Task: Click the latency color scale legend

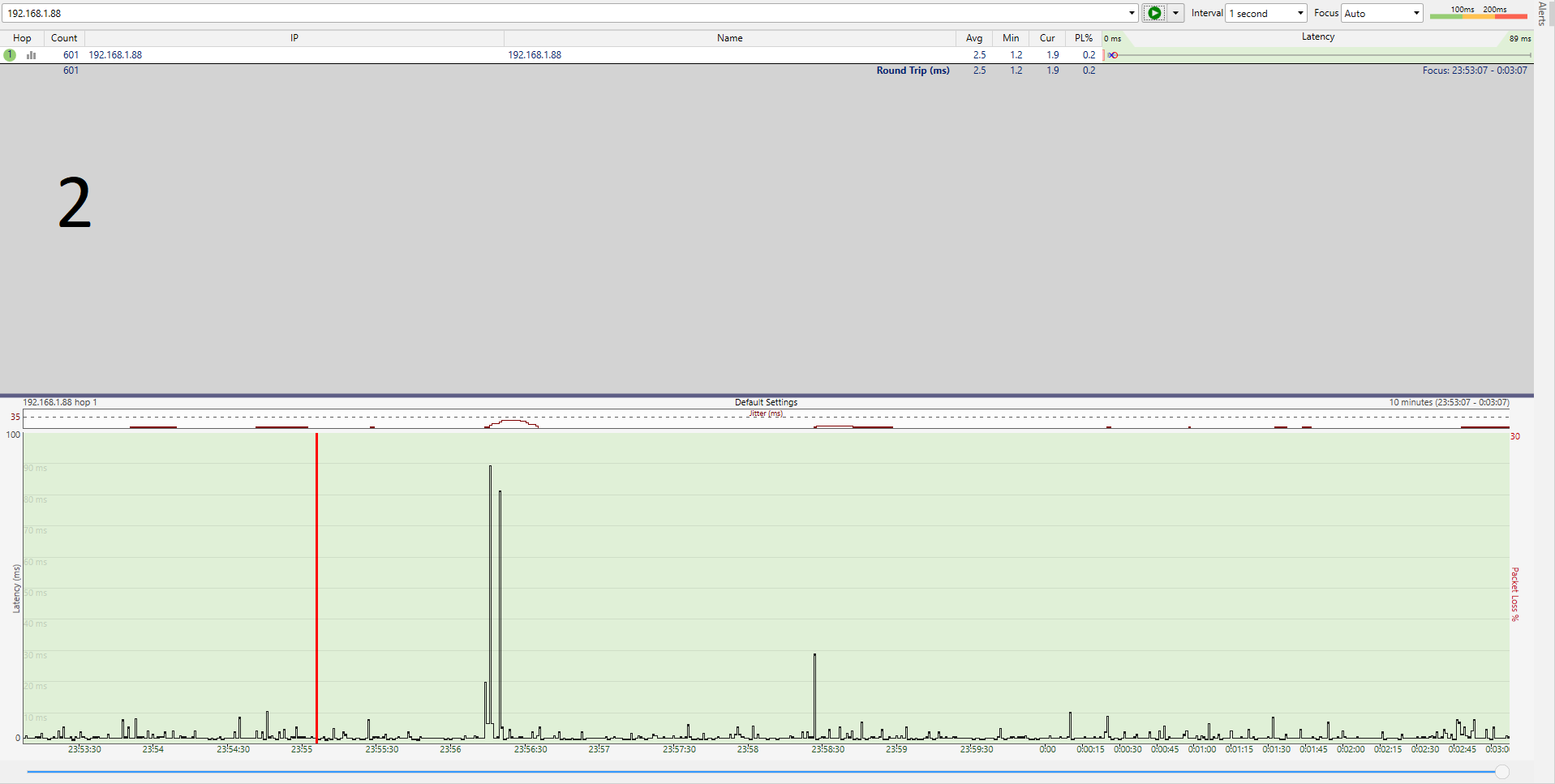Action: [1478, 12]
